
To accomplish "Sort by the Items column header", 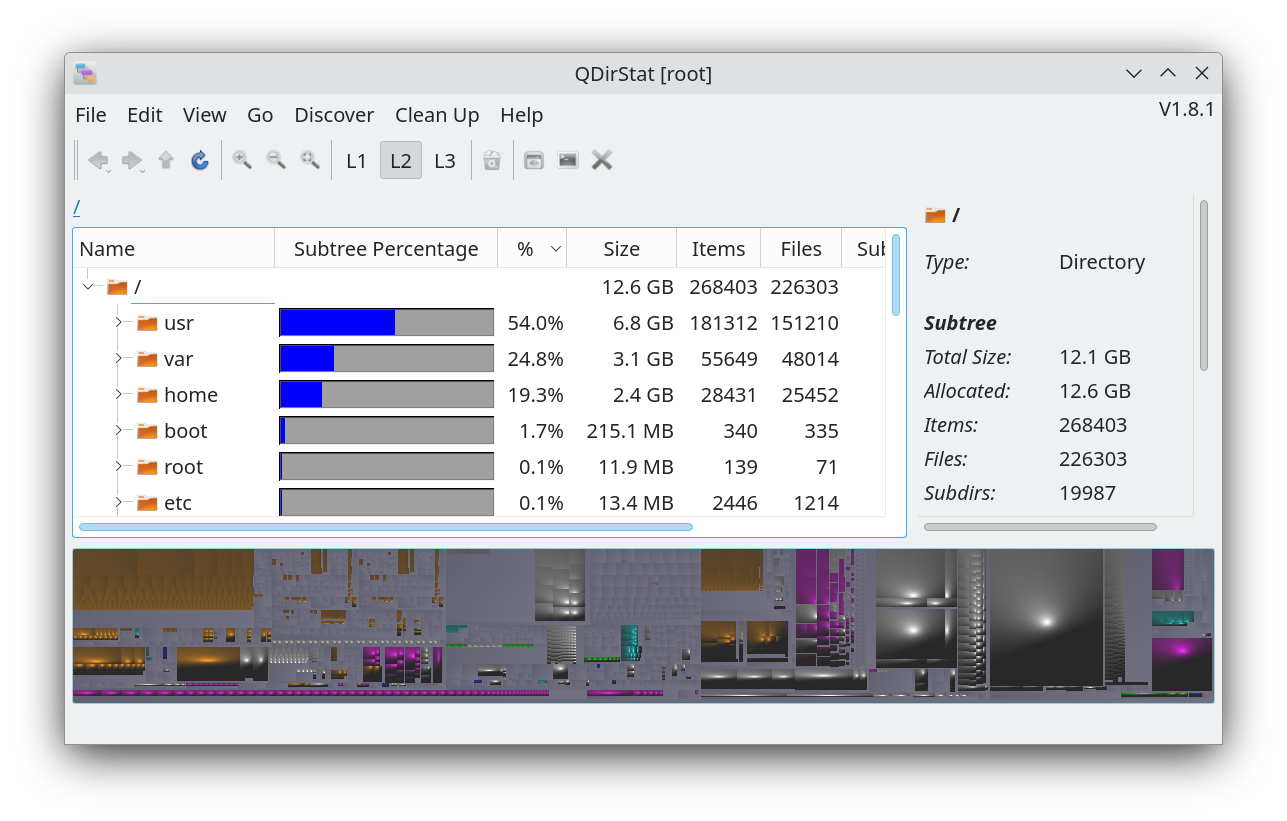I will [x=718, y=249].
